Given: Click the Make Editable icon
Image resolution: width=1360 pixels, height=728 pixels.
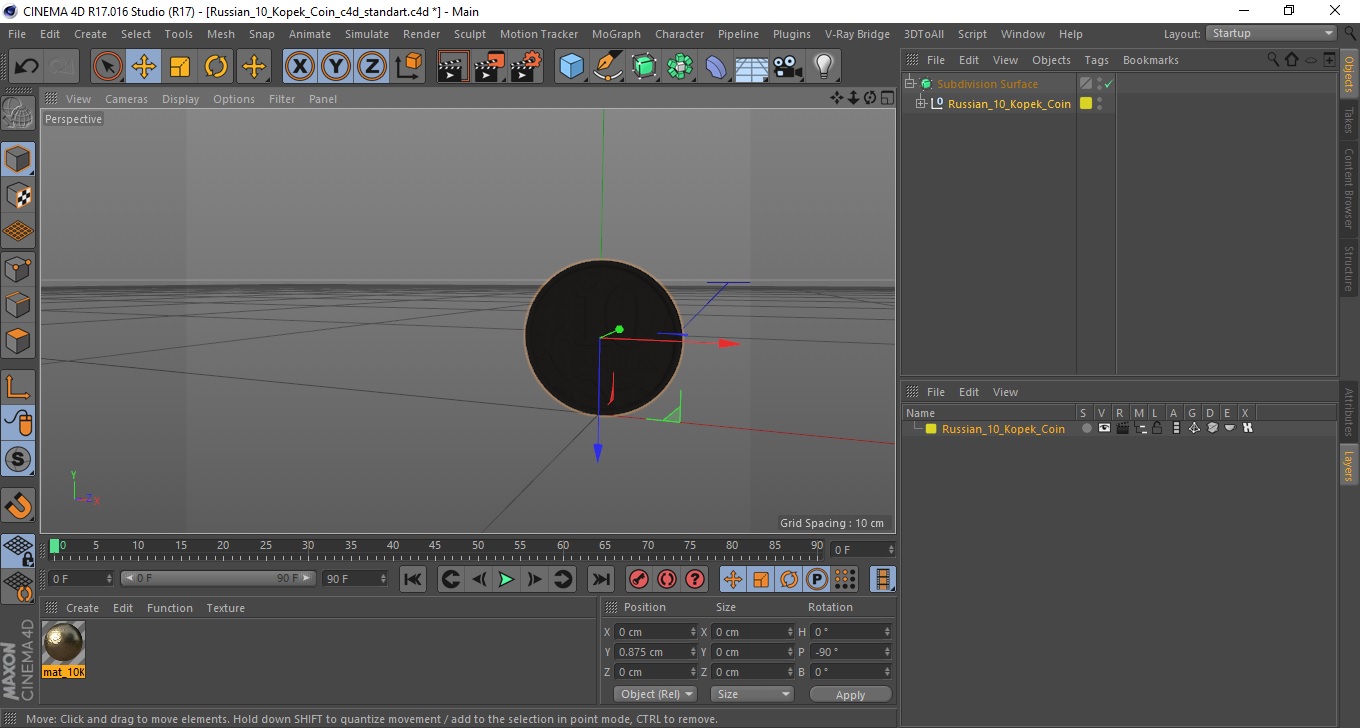Looking at the screenshot, I should click(x=18, y=114).
